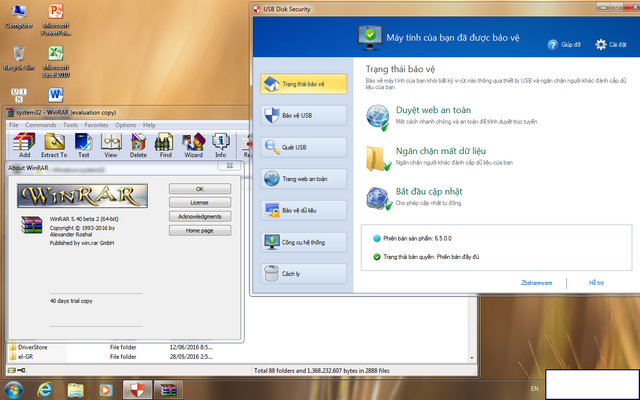
Task: Click the protected computer monitor icon
Action: [370, 38]
